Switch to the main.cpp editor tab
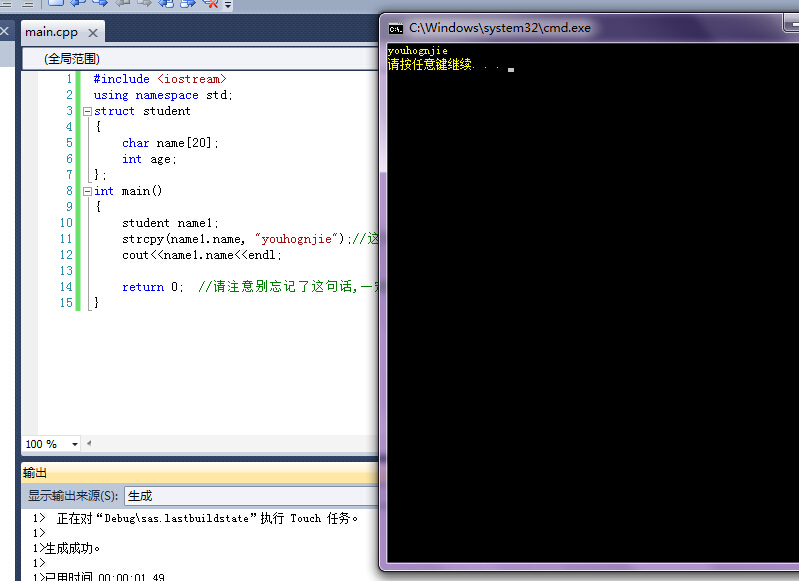Image resolution: width=799 pixels, height=581 pixels. (x=51, y=32)
